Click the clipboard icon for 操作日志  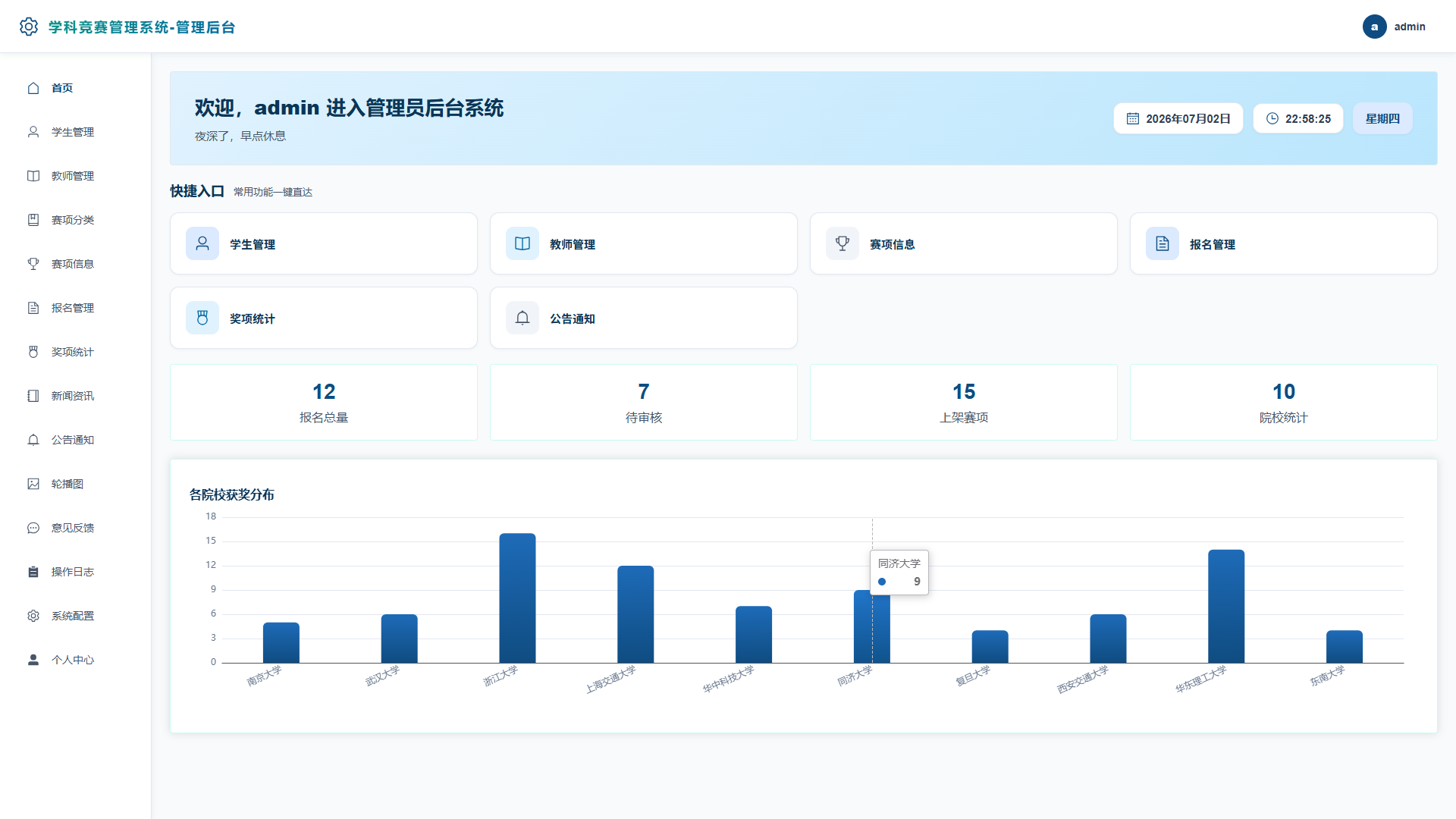(33, 572)
